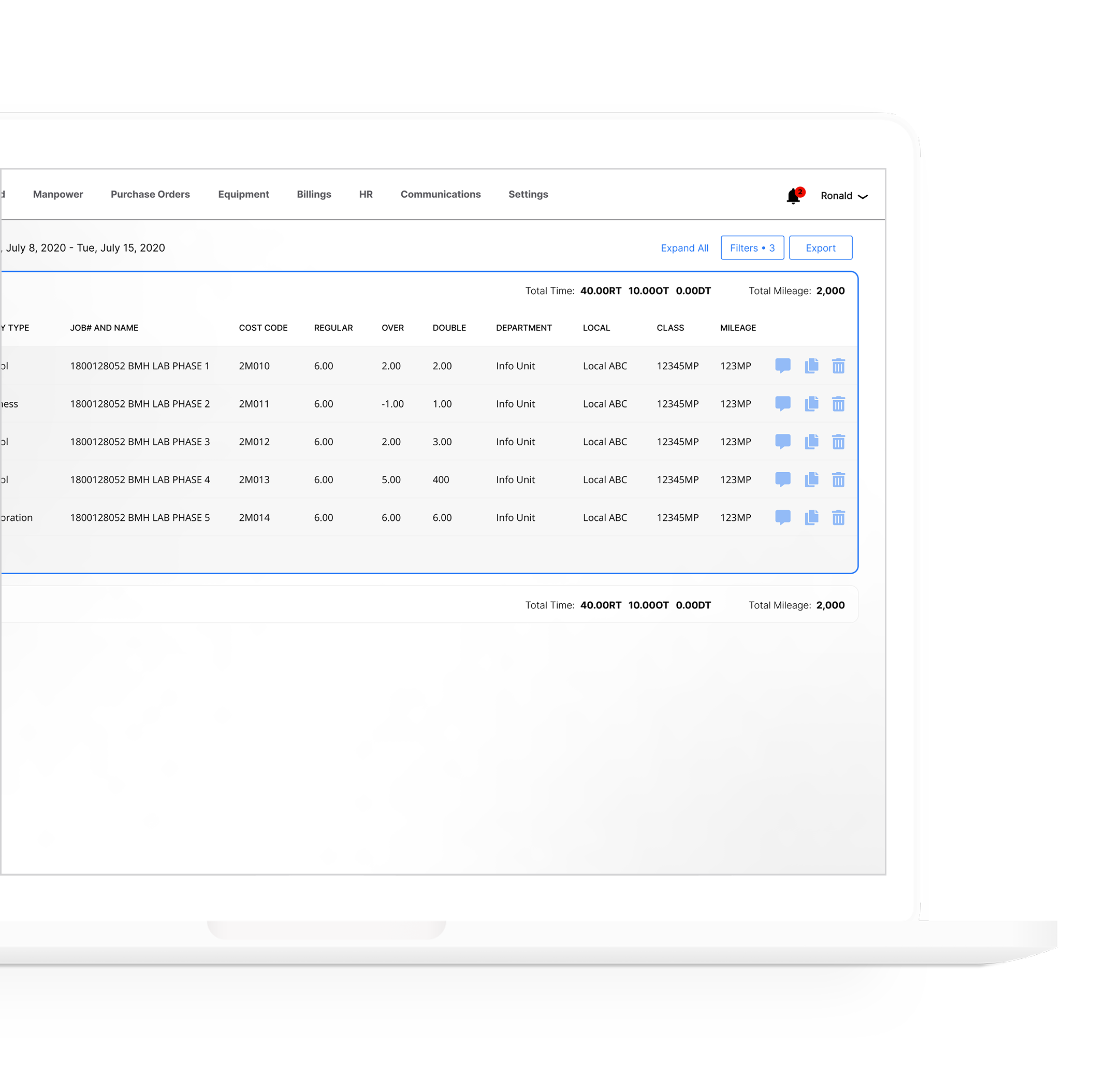
Task: Click the LOCAL column header
Action: coord(596,328)
